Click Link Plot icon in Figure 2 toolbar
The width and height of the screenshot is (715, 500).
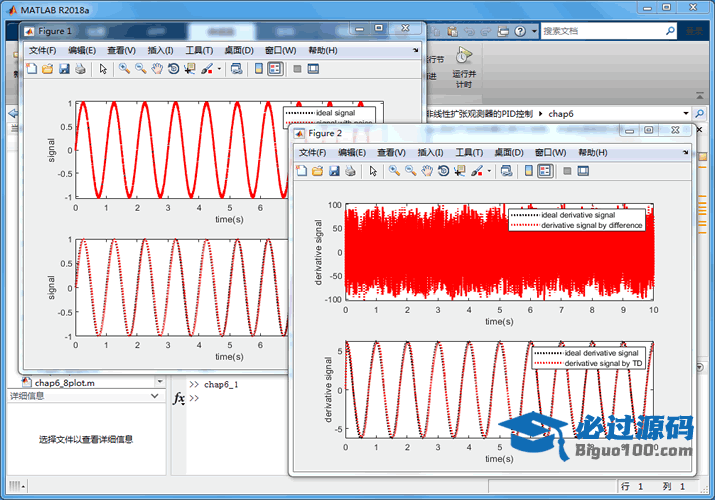pos(506,171)
